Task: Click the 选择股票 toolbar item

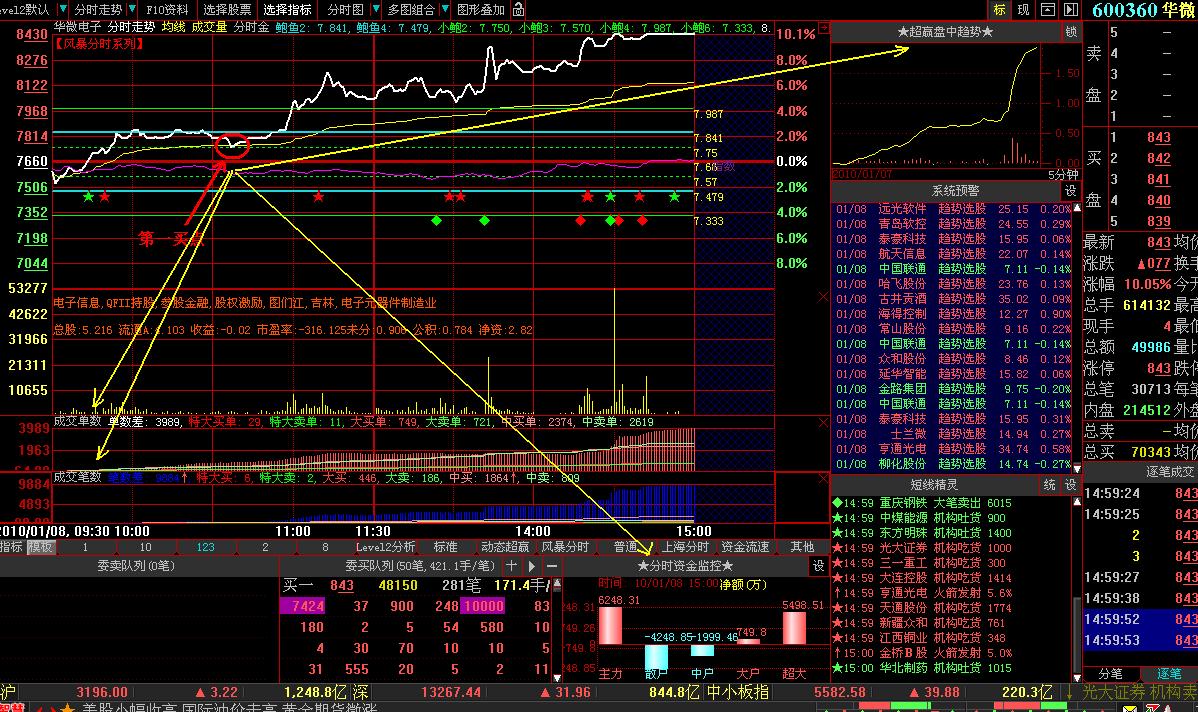Action: (227, 9)
